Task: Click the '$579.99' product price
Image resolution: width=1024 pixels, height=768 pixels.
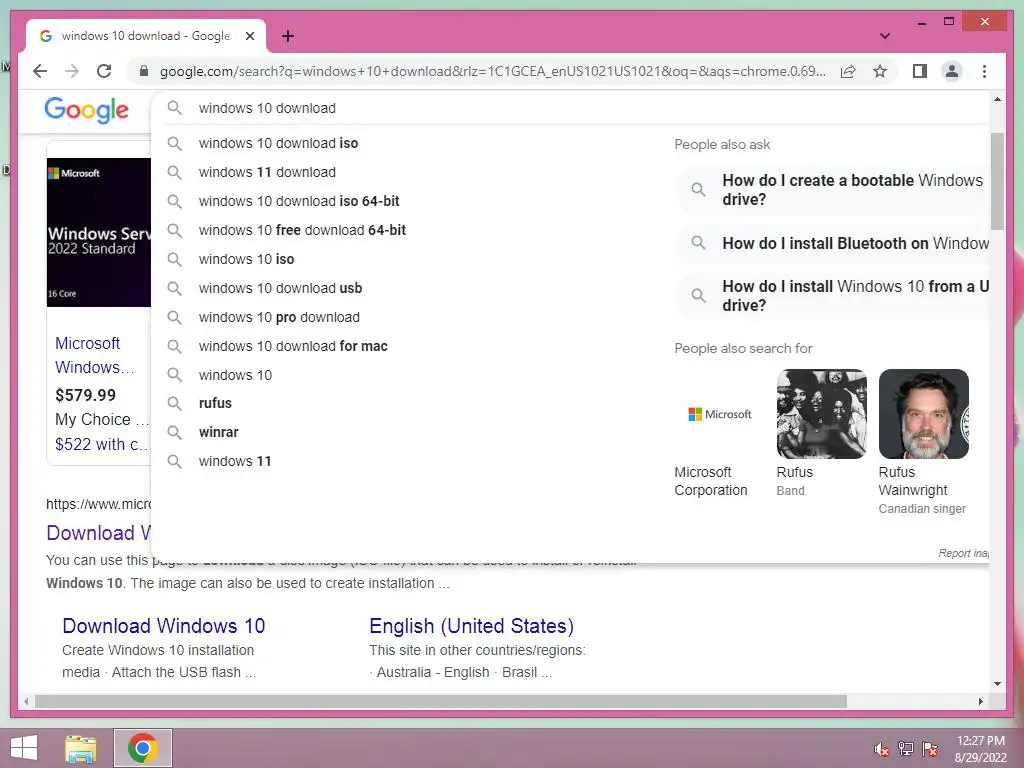Action: pyautogui.click(x=86, y=395)
